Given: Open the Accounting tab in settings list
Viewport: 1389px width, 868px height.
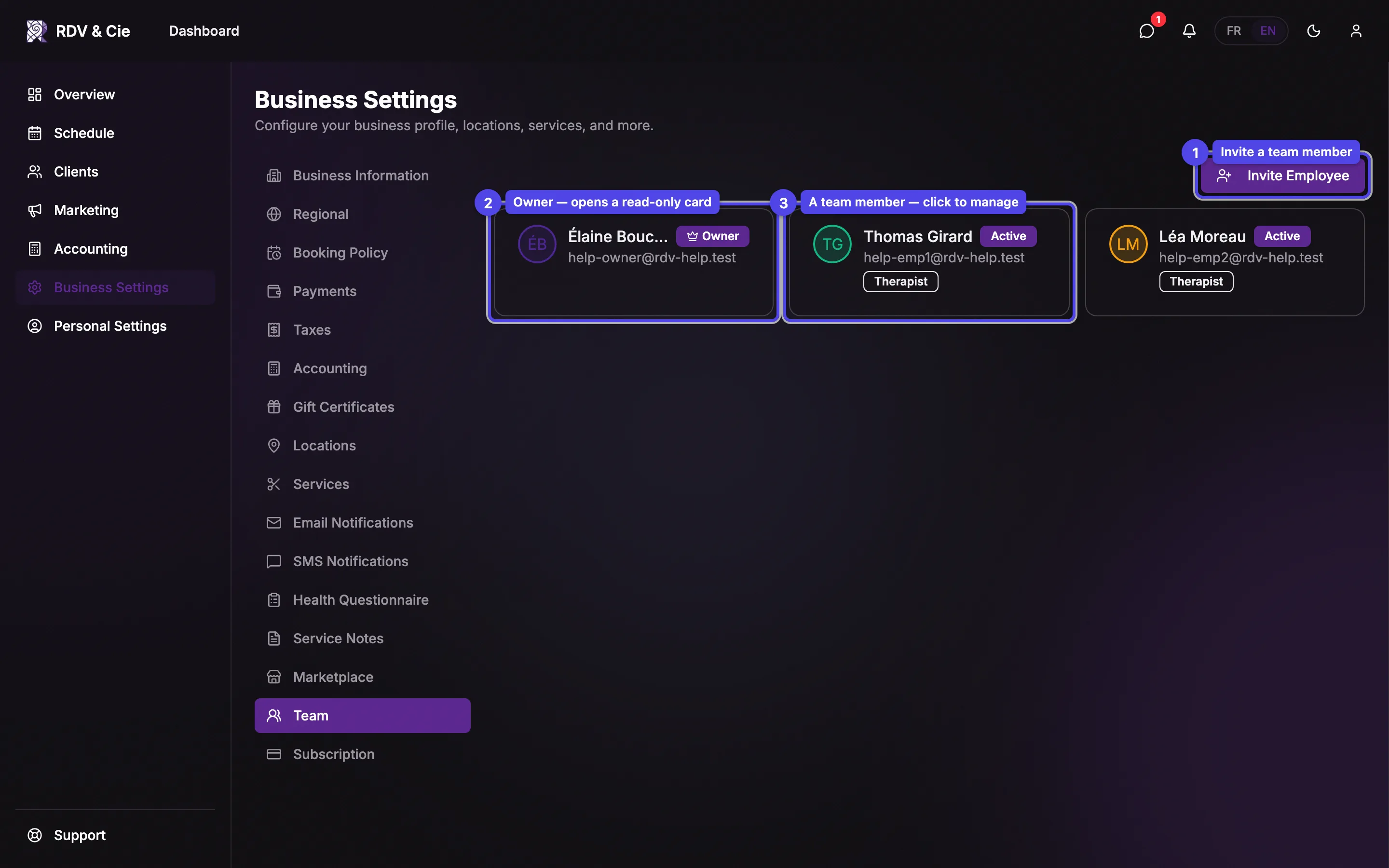Looking at the screenshot, I should (x=362, y=368).
